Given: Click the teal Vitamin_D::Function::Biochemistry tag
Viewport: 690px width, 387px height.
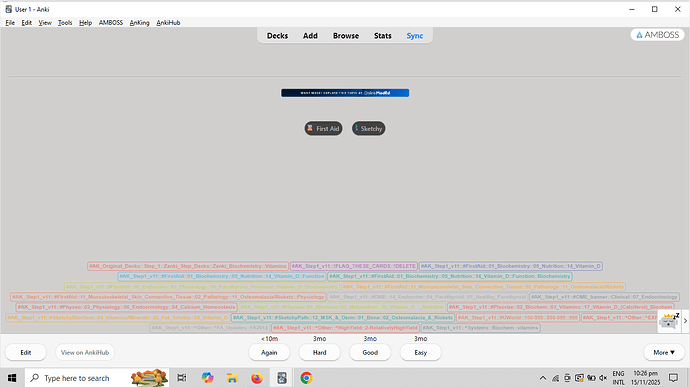Looking at the screenshot, I should tap(450, 276).
